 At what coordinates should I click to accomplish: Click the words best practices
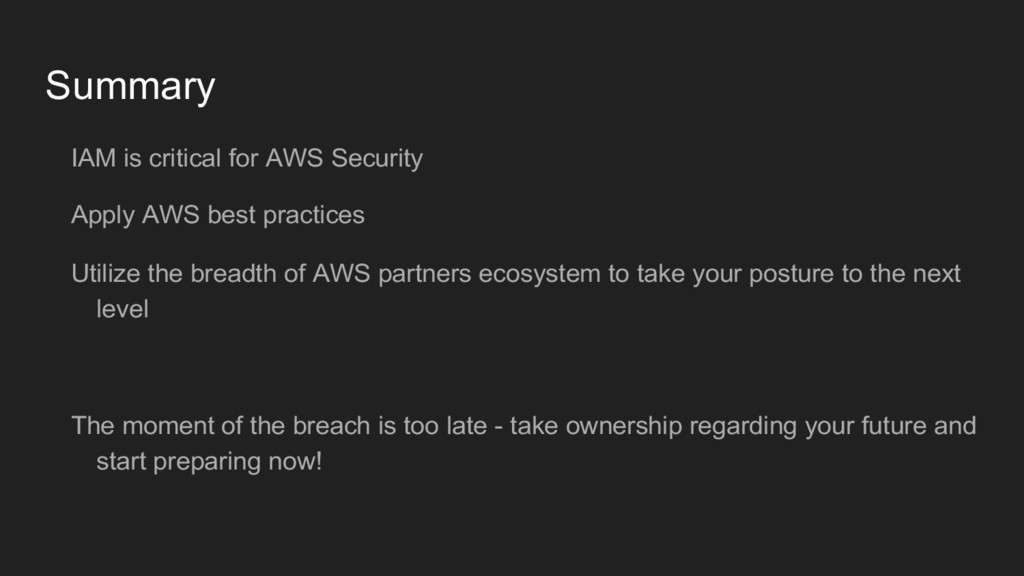coord(286,216)
